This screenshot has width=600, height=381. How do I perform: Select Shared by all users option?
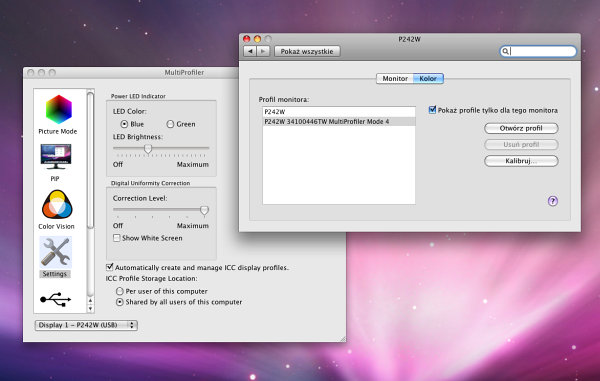(x=120, y=302)
